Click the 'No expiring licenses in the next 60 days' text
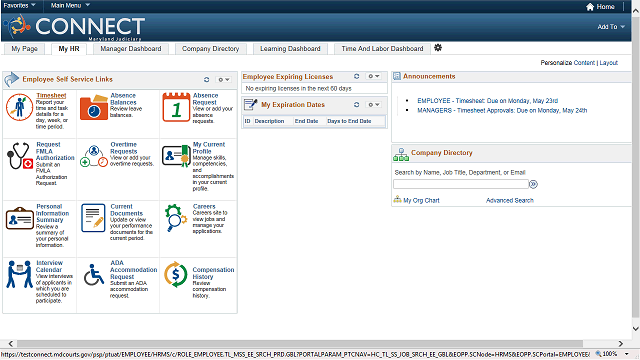Image resolution: width=640 pixels, height=360 pixels. pos(298,88)
